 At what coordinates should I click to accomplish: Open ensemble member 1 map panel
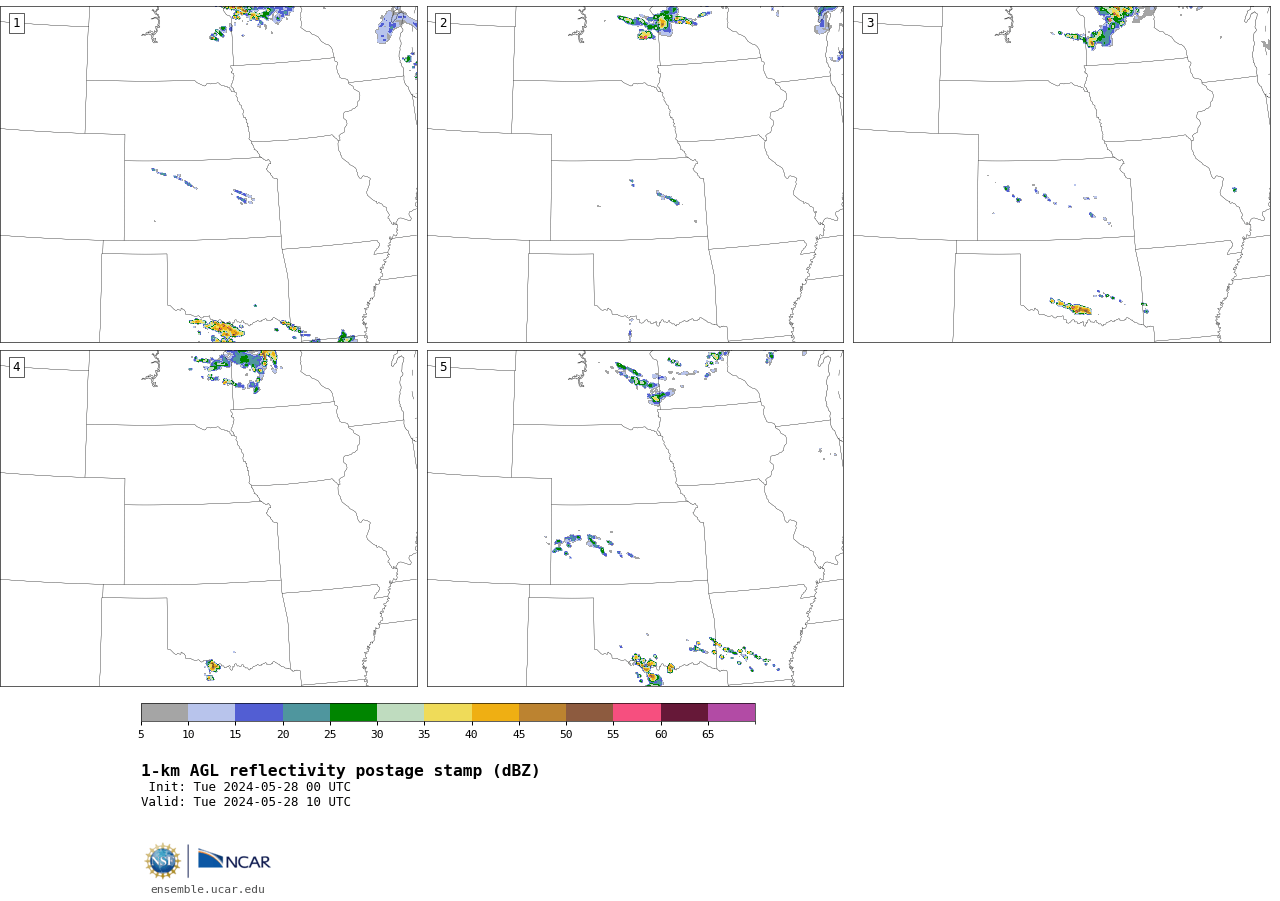(x=209, y=175)
